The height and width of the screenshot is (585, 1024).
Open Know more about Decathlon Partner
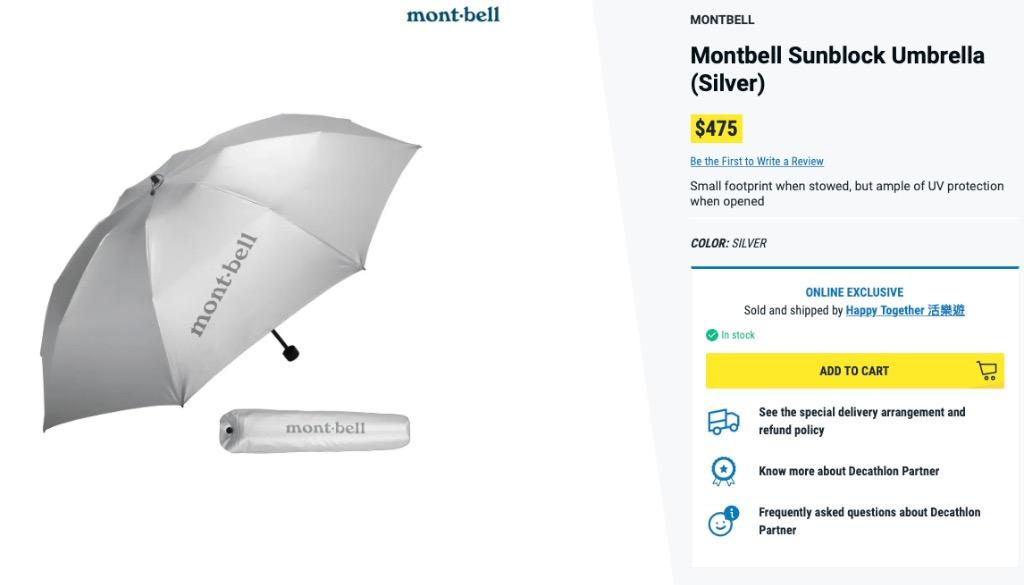(848, 471)
